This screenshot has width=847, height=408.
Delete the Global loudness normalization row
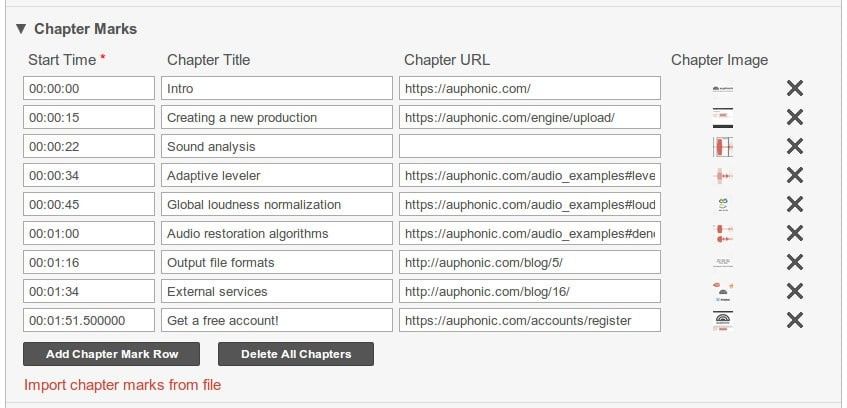[x=795, y=204]
